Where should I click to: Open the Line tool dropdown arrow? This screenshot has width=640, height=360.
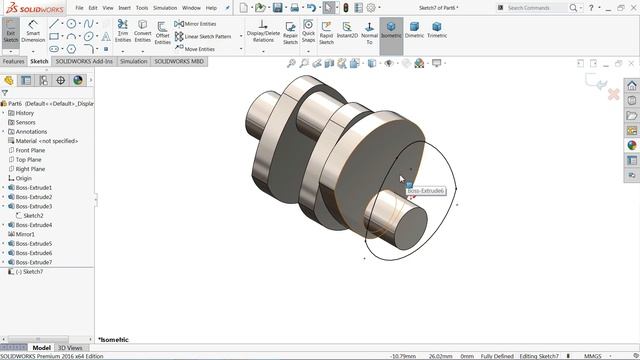62,24
